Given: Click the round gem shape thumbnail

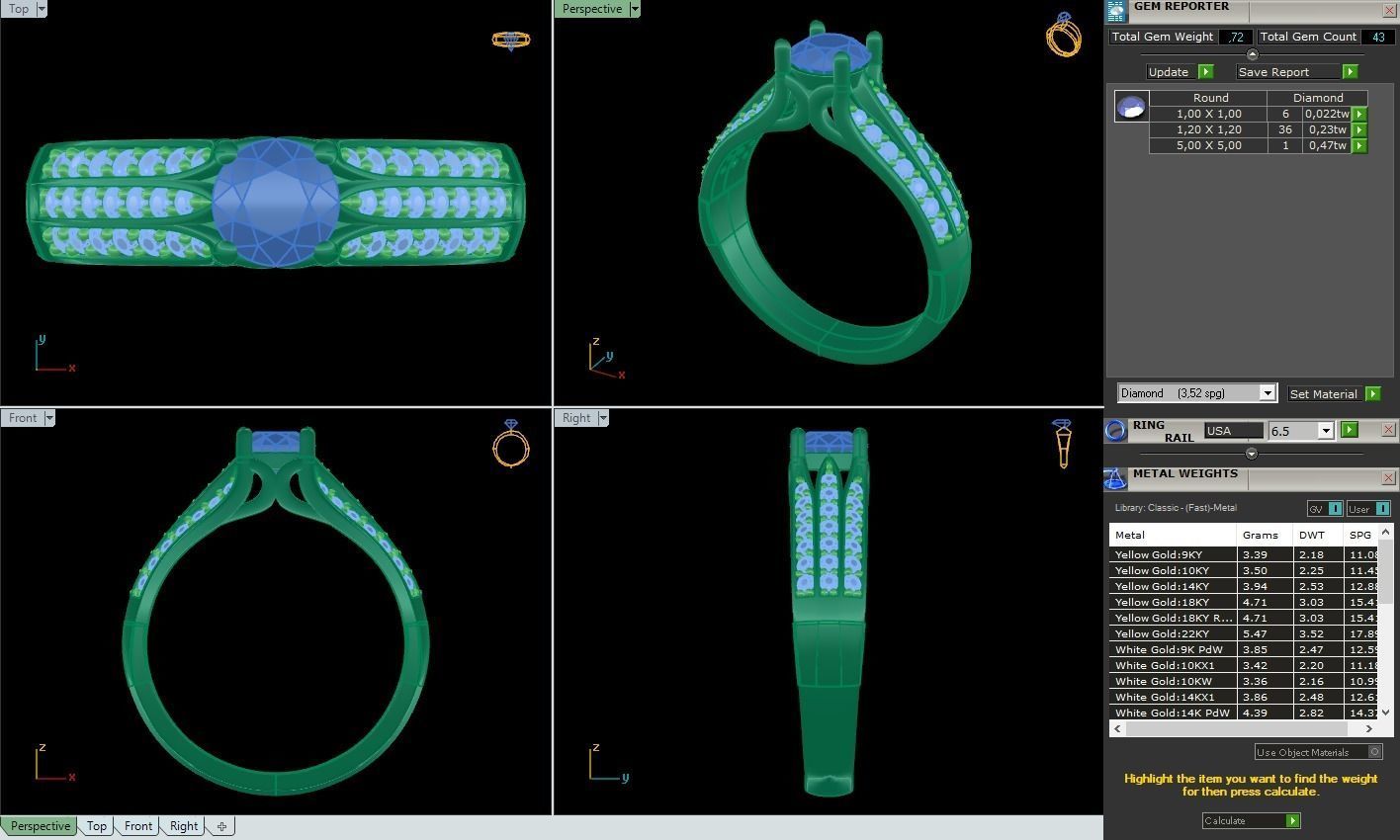Looking at the screenshot, I should point(1131,106).
